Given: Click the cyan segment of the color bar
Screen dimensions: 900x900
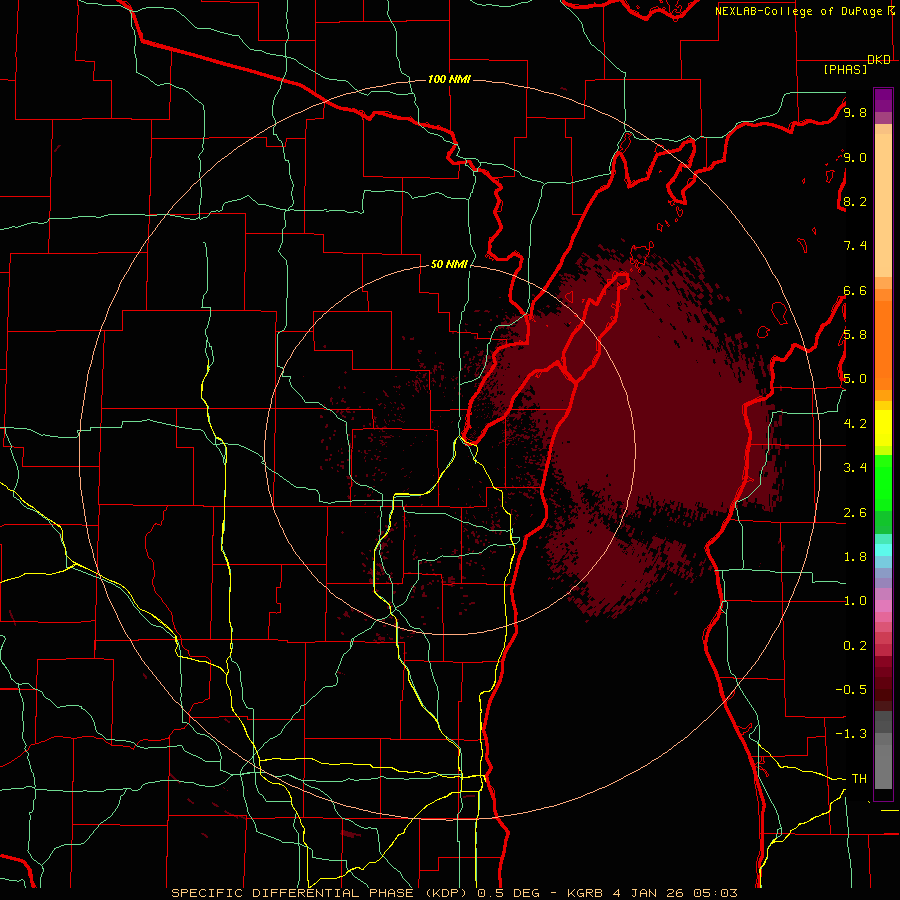Looking at the screenshot, I should (883, 549).
